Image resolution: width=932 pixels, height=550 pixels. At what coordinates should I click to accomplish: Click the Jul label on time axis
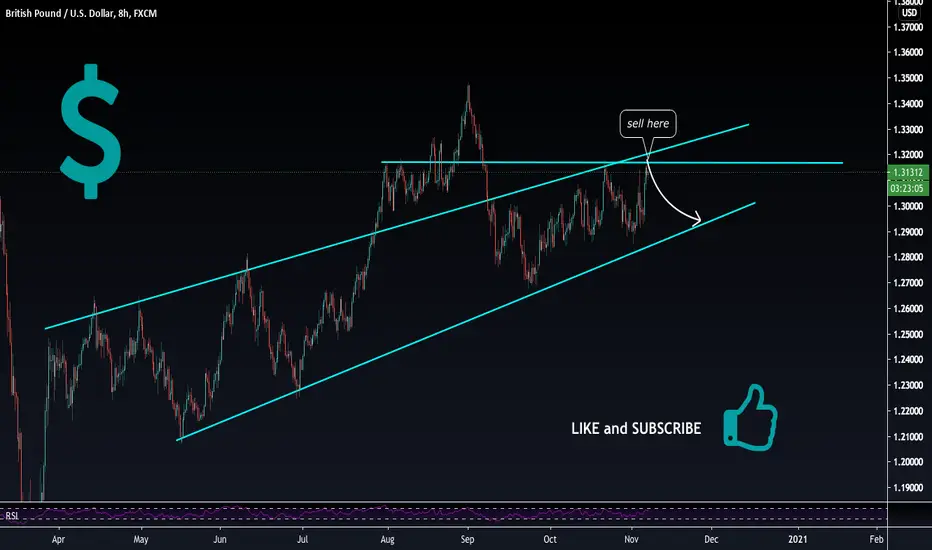click(x=303, y=540)
